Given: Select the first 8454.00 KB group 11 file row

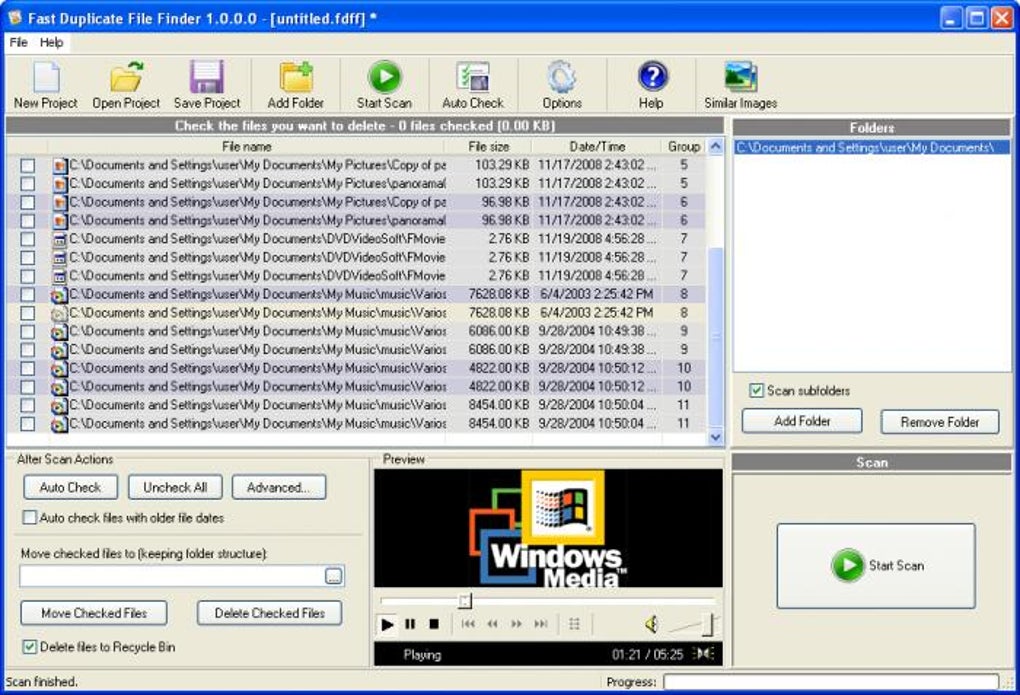Looking at the screenshot, I should tap(356, 405).
